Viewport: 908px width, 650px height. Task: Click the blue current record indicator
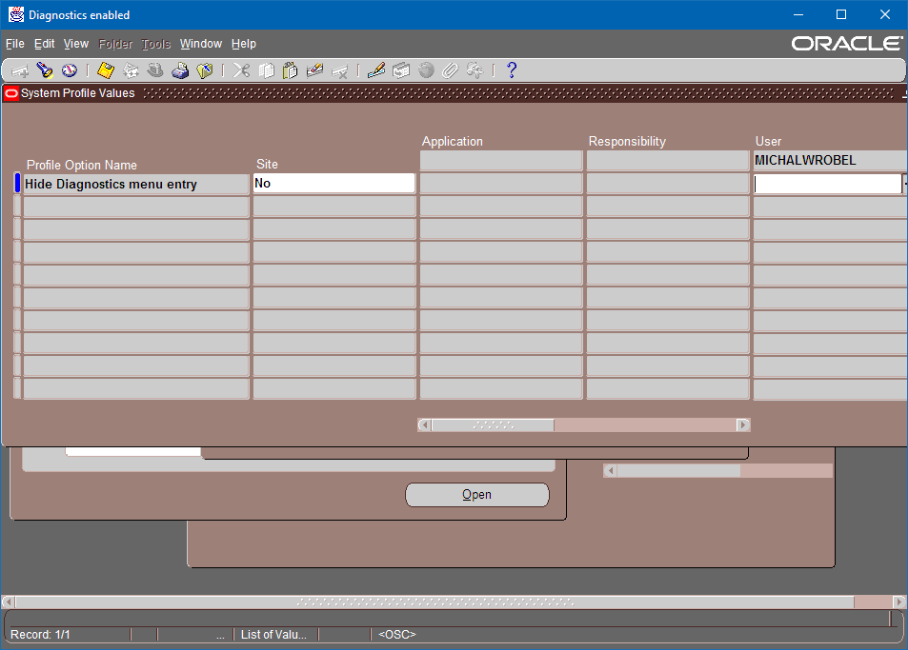[x=17, y=184]
